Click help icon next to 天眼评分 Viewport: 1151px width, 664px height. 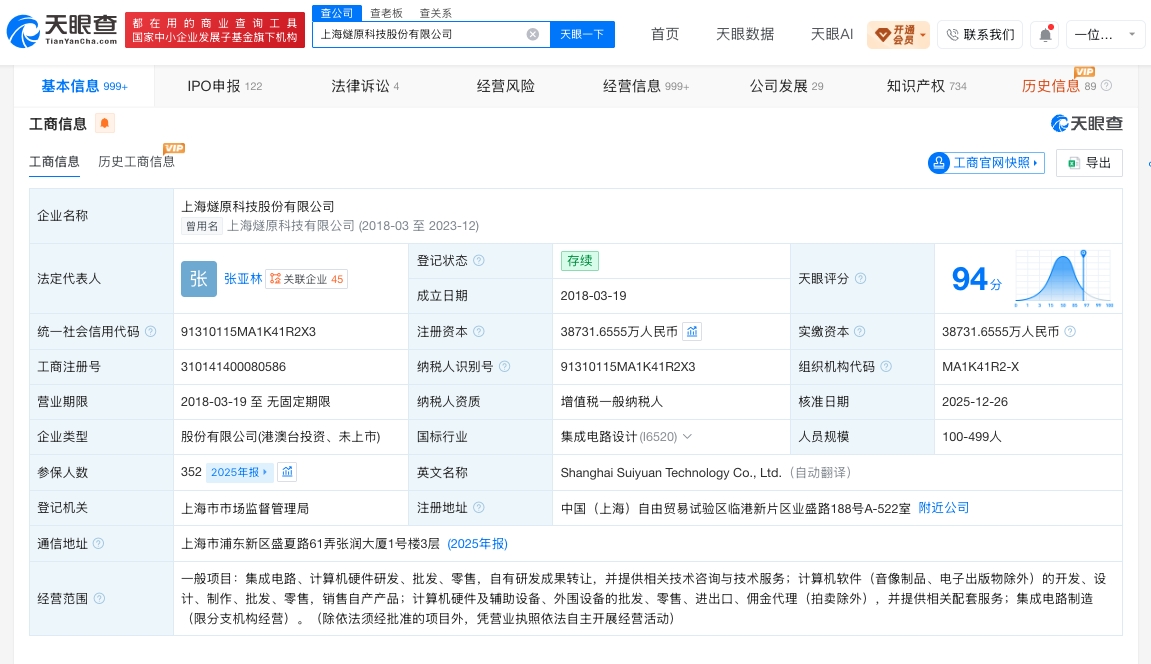pos(860,279)
